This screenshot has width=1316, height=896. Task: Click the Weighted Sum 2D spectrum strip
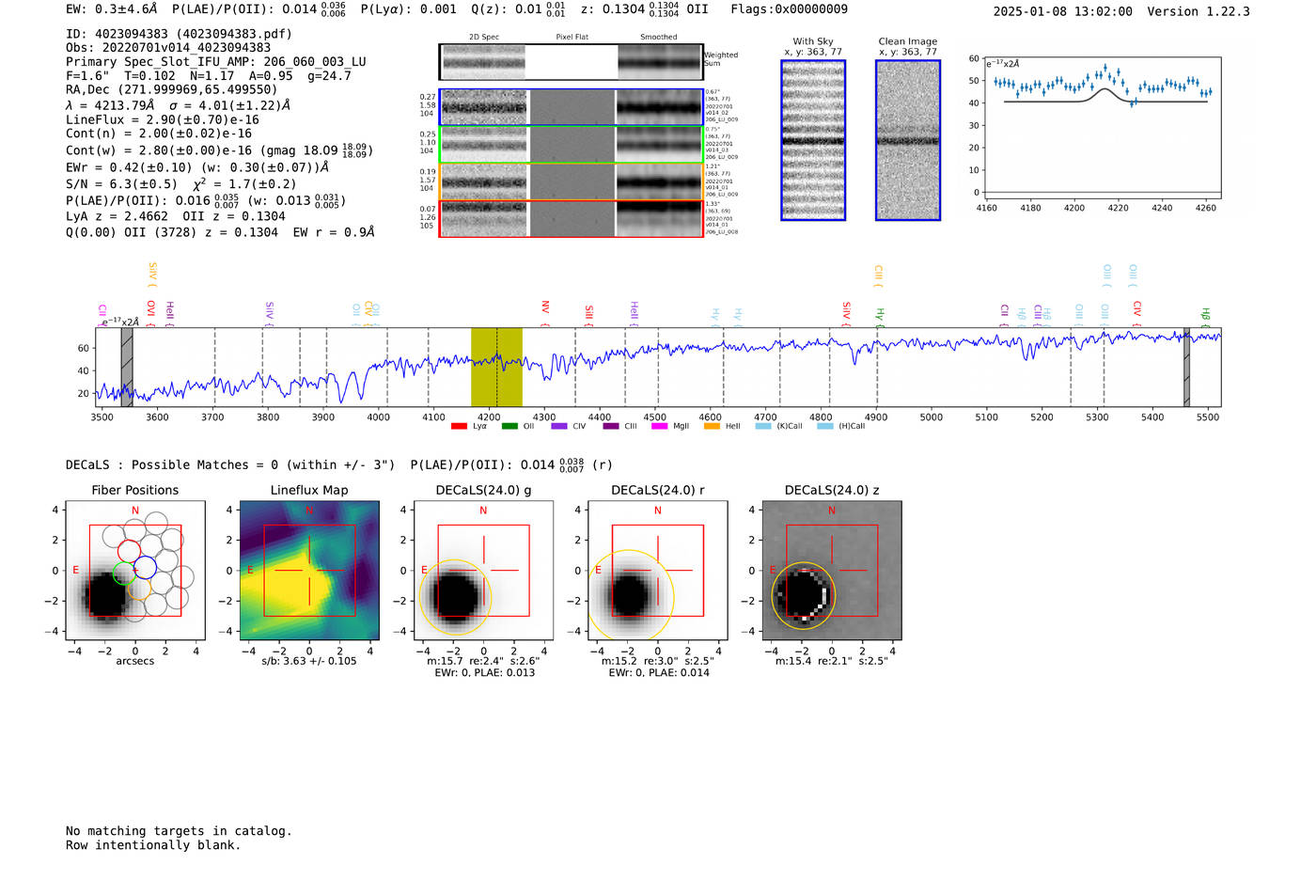tap(571, 62)
